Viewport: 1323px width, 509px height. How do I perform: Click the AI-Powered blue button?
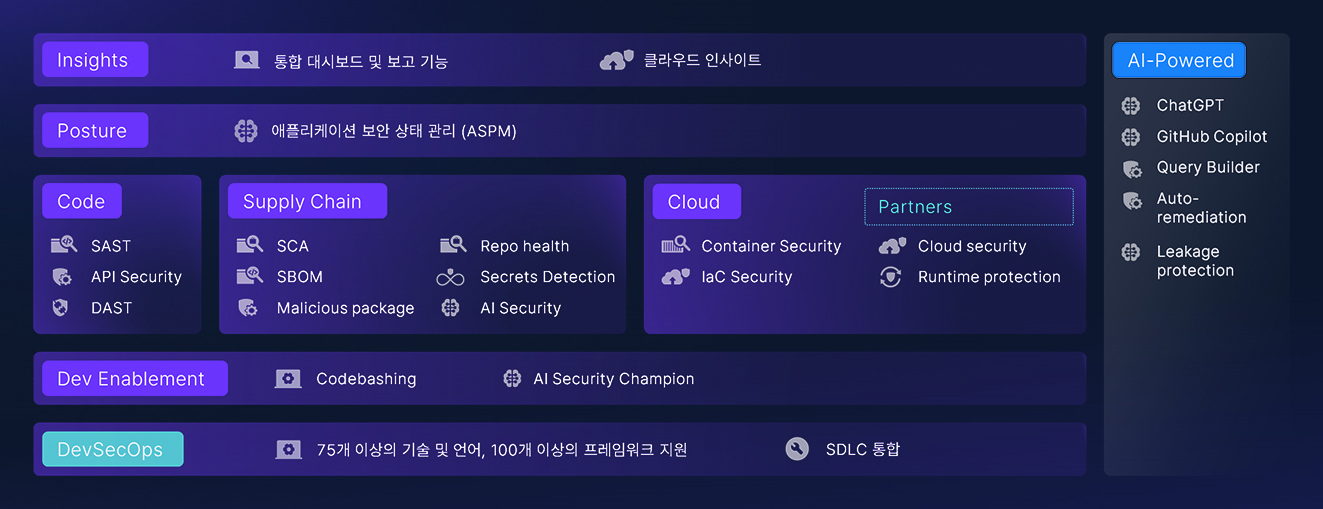[x=1179, y=60]
